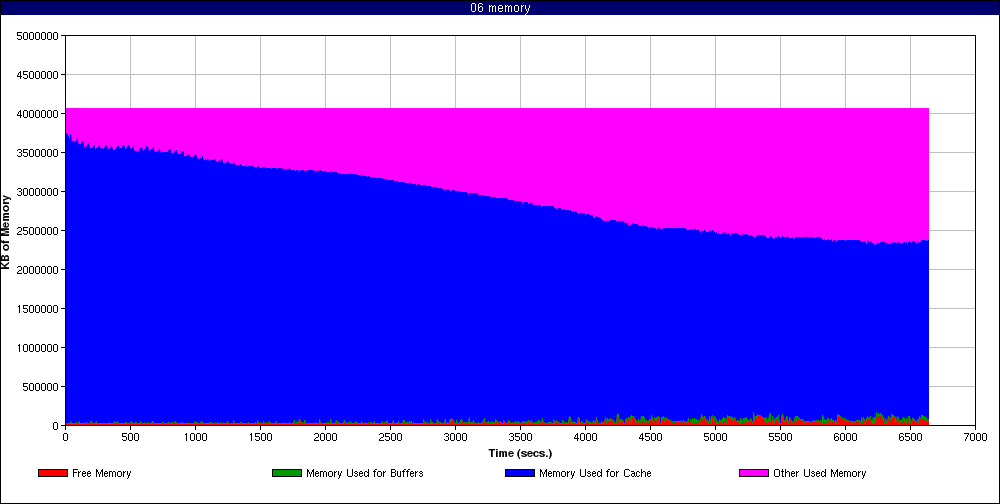Image resolution: width=1000 pixels, height=504 pixels.
Task: Click the 2000000 y-axis value
Action: (38, 269)
